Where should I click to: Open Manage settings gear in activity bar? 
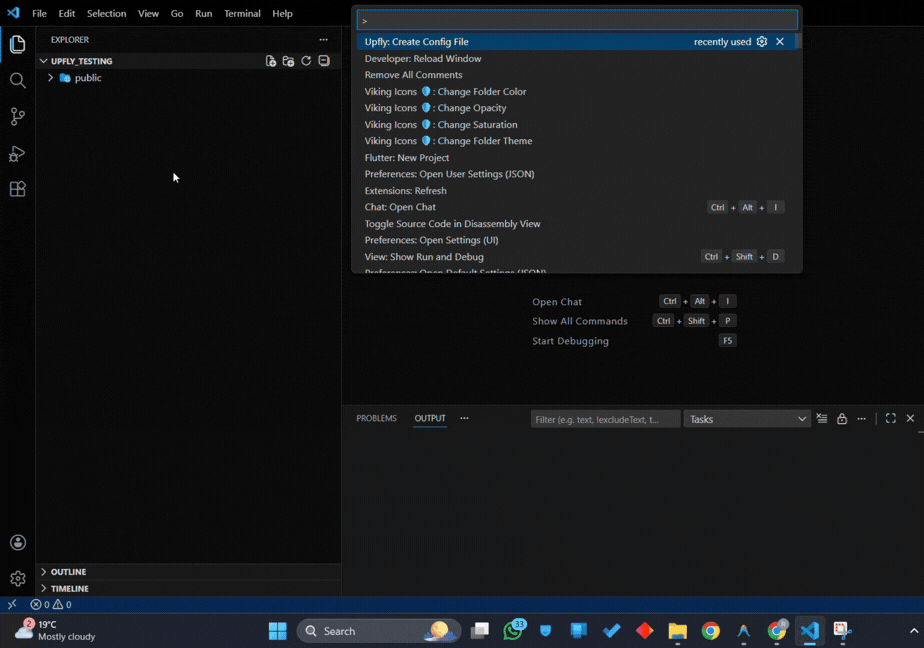[x=17, y=578]
